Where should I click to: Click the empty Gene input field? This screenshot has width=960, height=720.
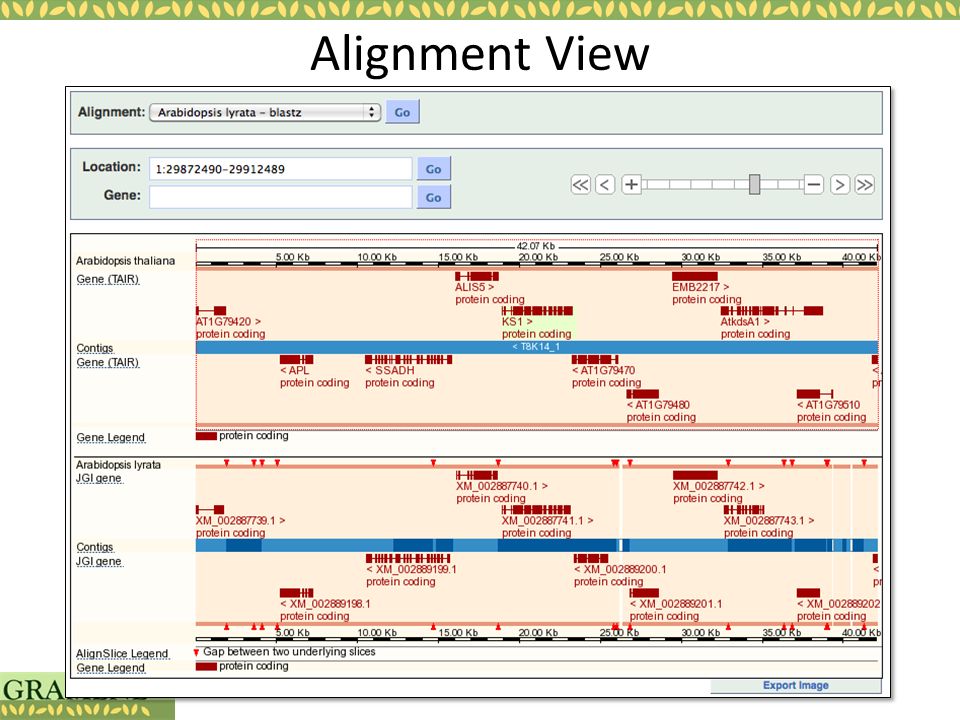(x=280, y=197)
